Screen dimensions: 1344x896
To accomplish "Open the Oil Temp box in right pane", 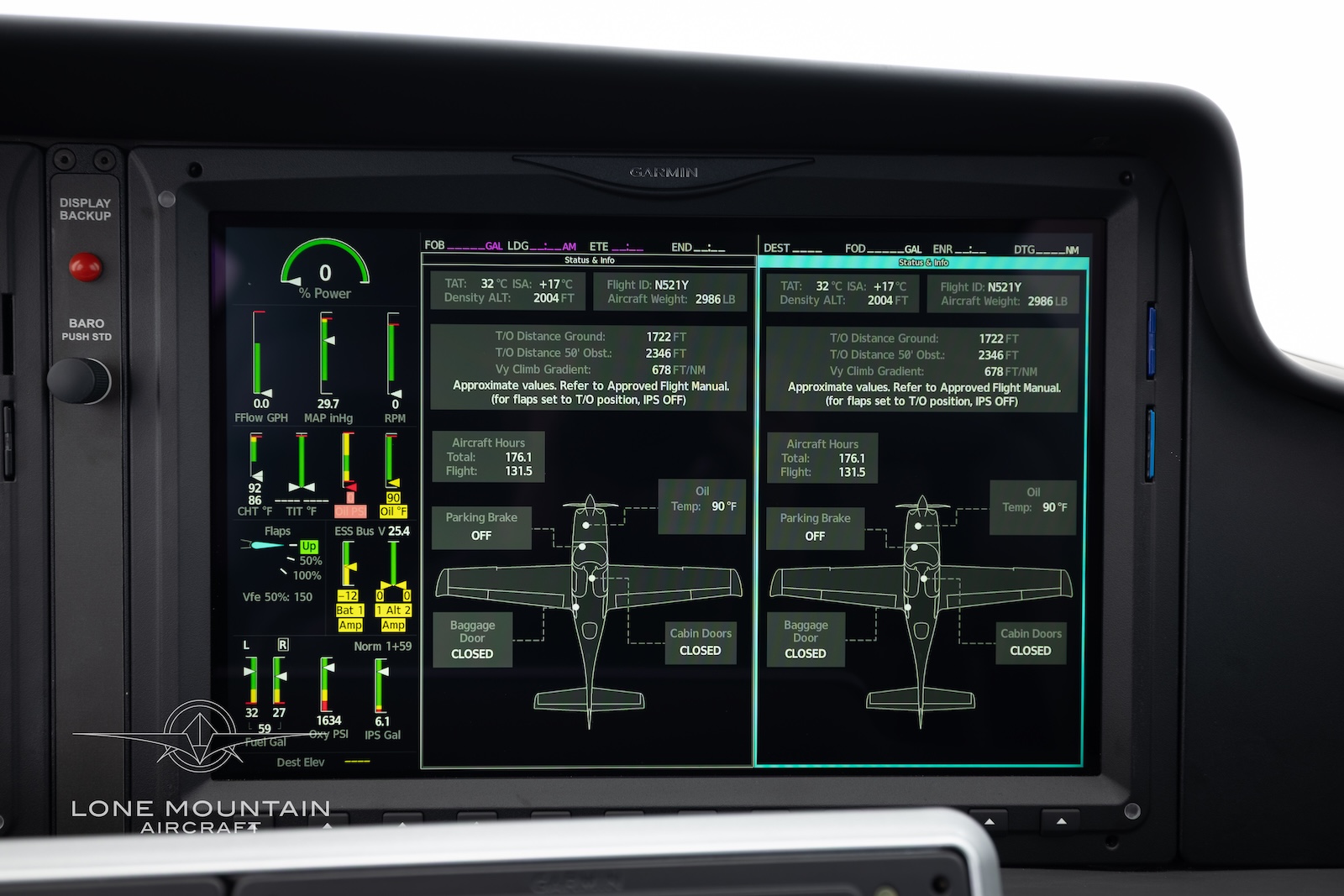I will (x=1033, y=507).
